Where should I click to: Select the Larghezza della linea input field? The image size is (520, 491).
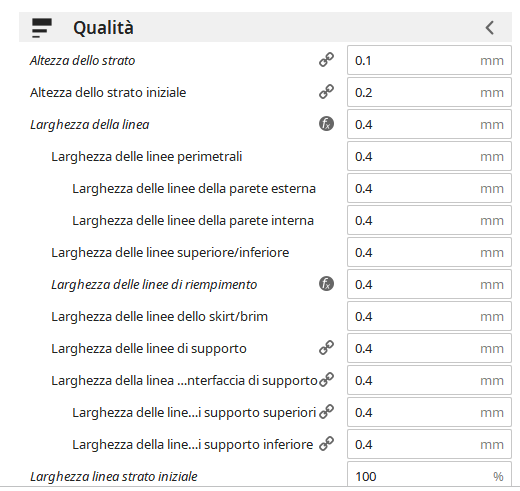coord(429,124)
